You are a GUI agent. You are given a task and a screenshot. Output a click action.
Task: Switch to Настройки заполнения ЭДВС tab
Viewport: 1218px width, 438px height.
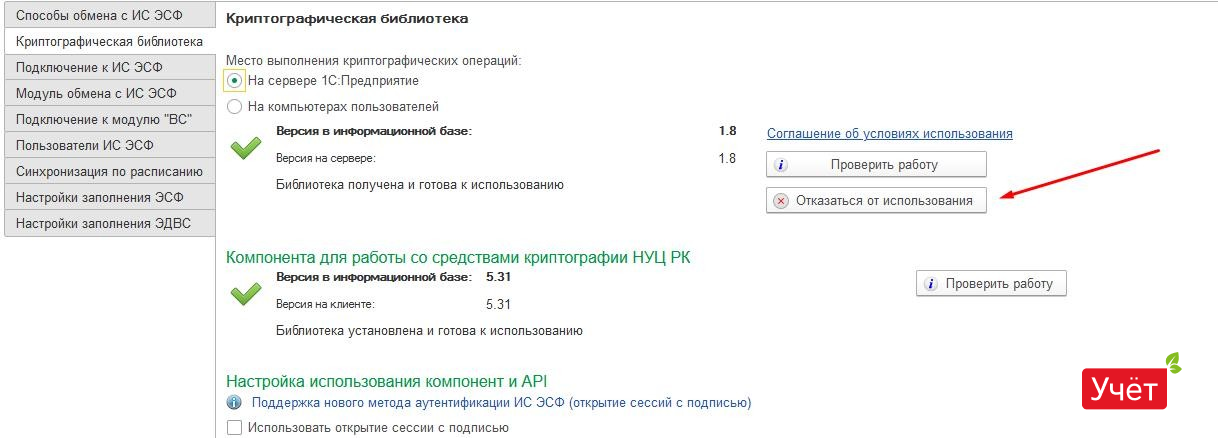[x=108, y=223]
